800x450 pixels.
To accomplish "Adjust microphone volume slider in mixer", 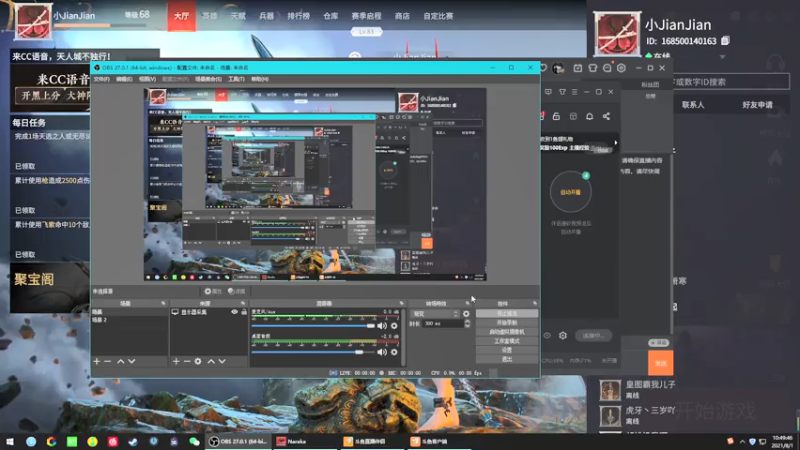I will 313,326.
